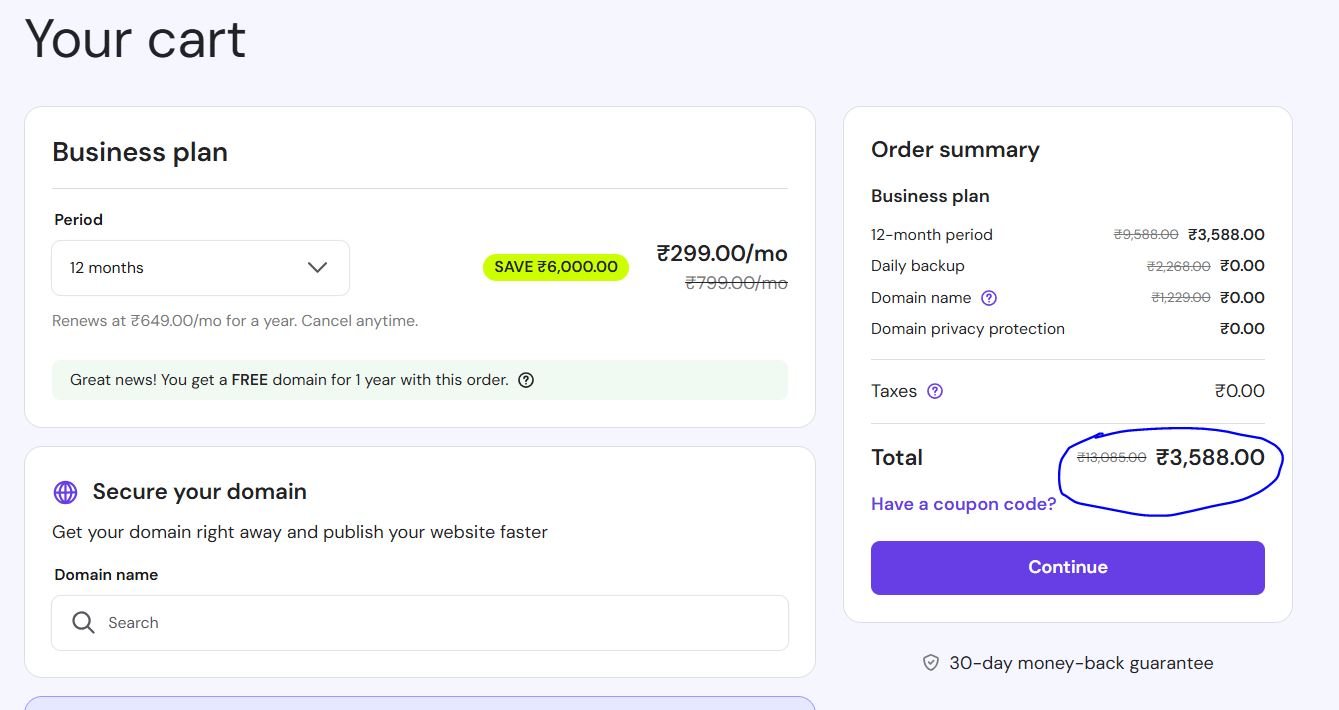Open help icon next to Domain name summary
The image size is (1339, 710).
pos(989,298)
